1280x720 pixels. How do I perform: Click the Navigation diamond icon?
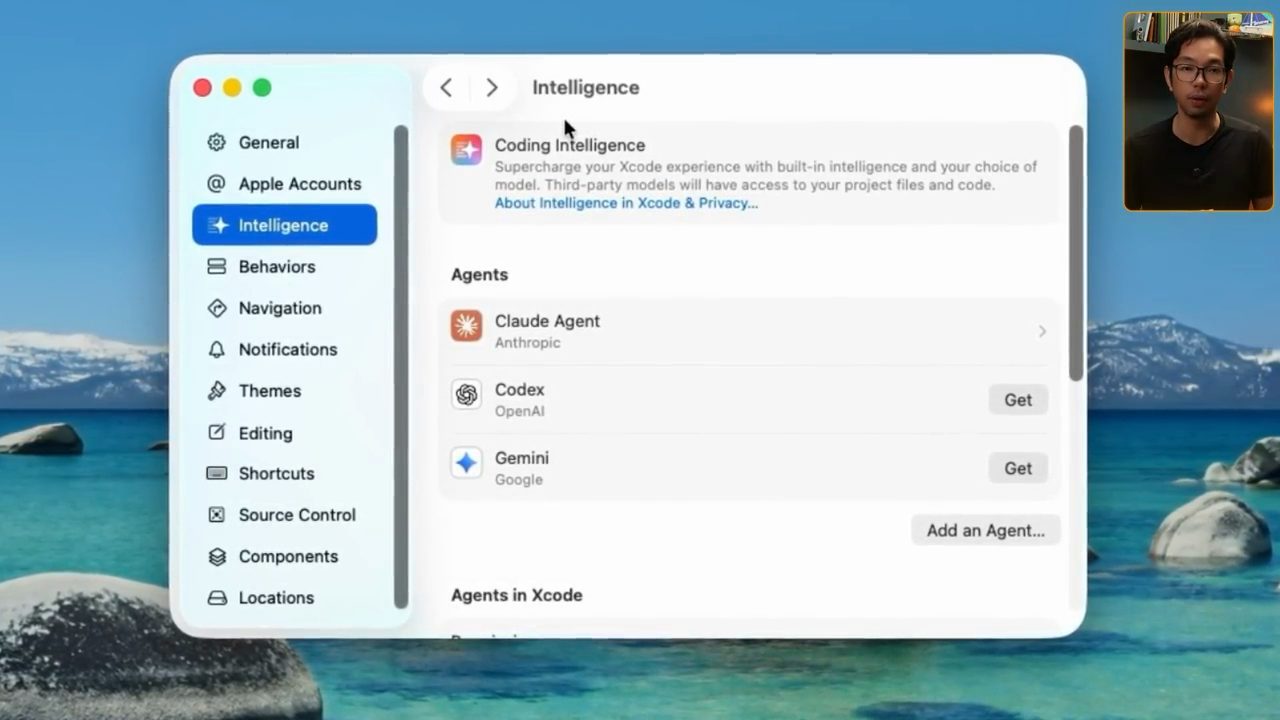216,308
